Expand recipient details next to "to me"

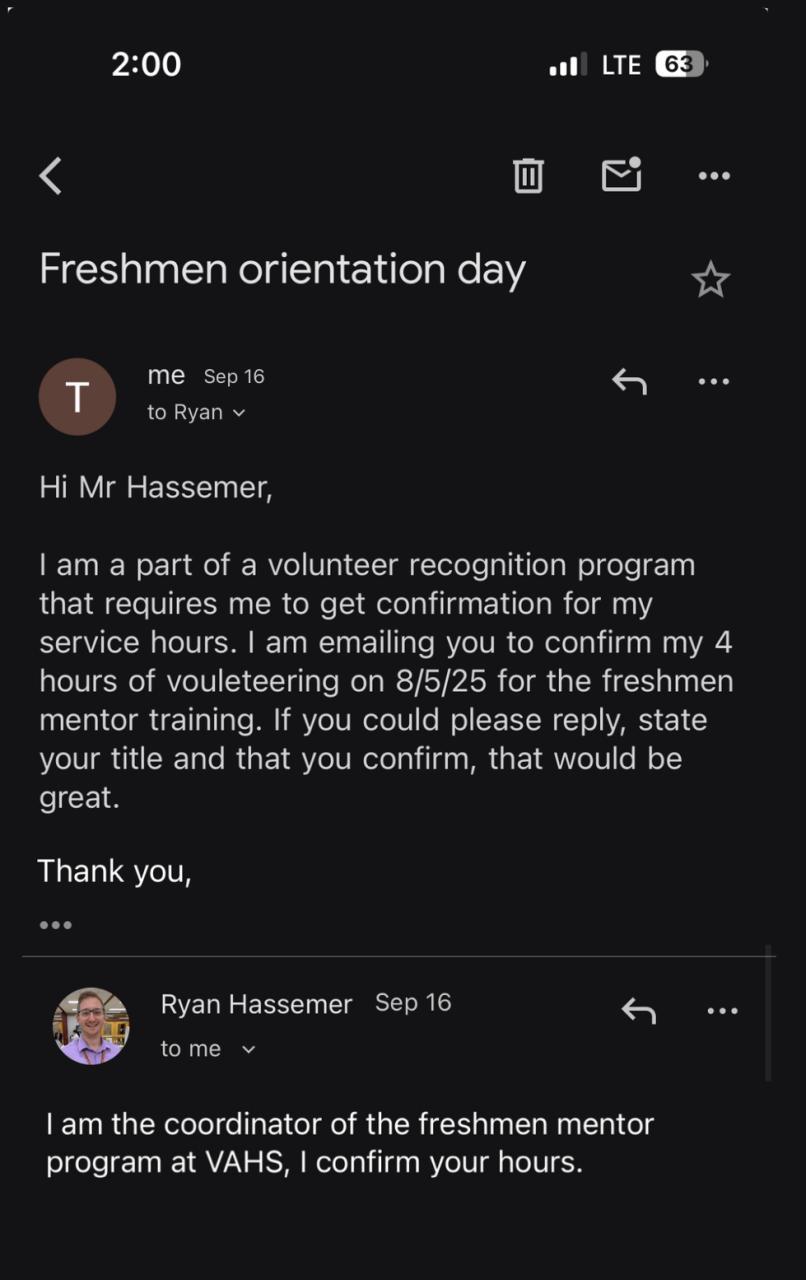pos(249,1049)
